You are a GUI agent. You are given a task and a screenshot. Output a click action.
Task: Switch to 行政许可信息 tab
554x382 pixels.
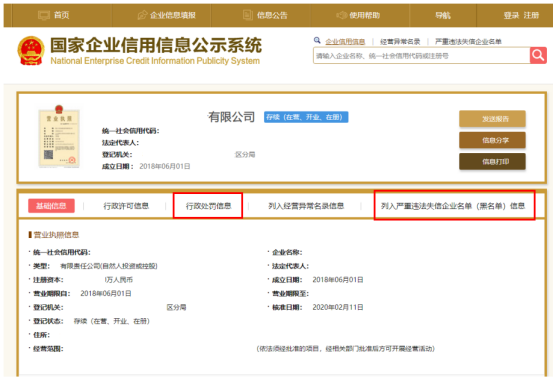(x=126, y=206)
